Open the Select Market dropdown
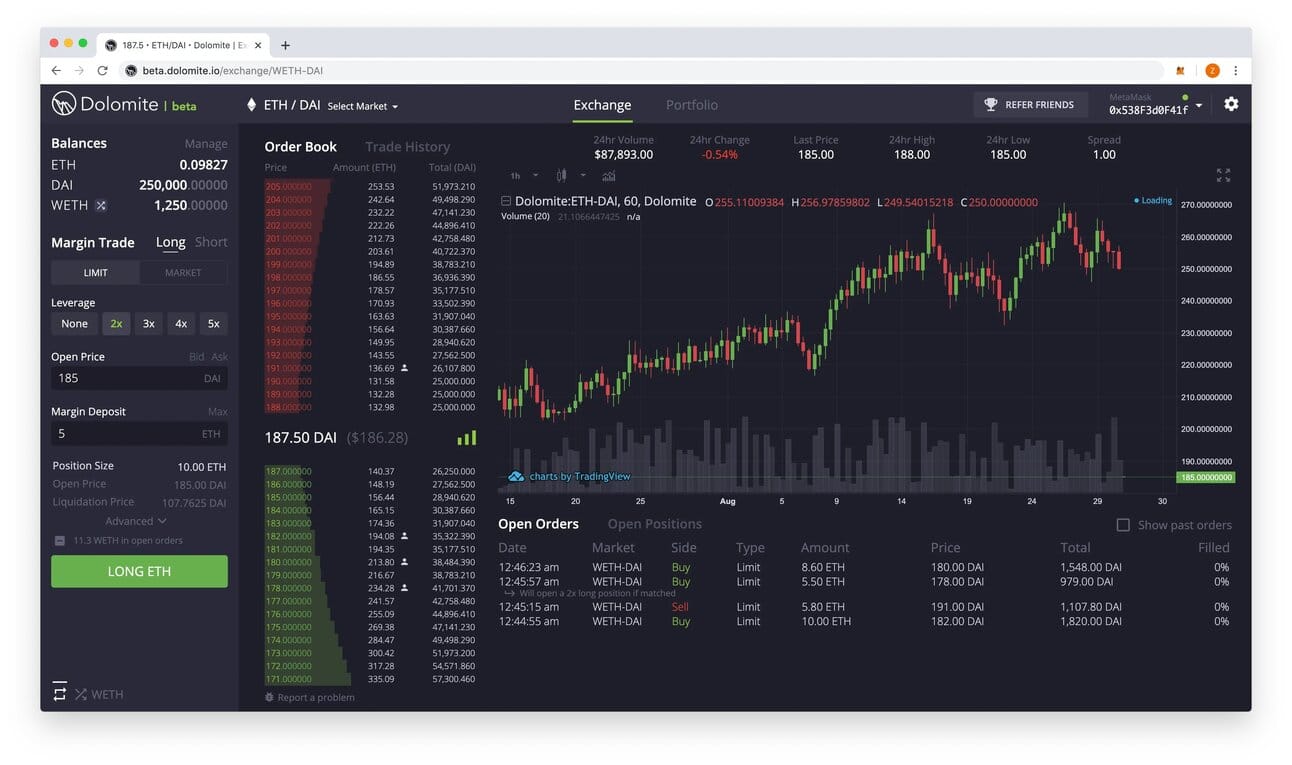1292x765 pixels. point(363,106)
